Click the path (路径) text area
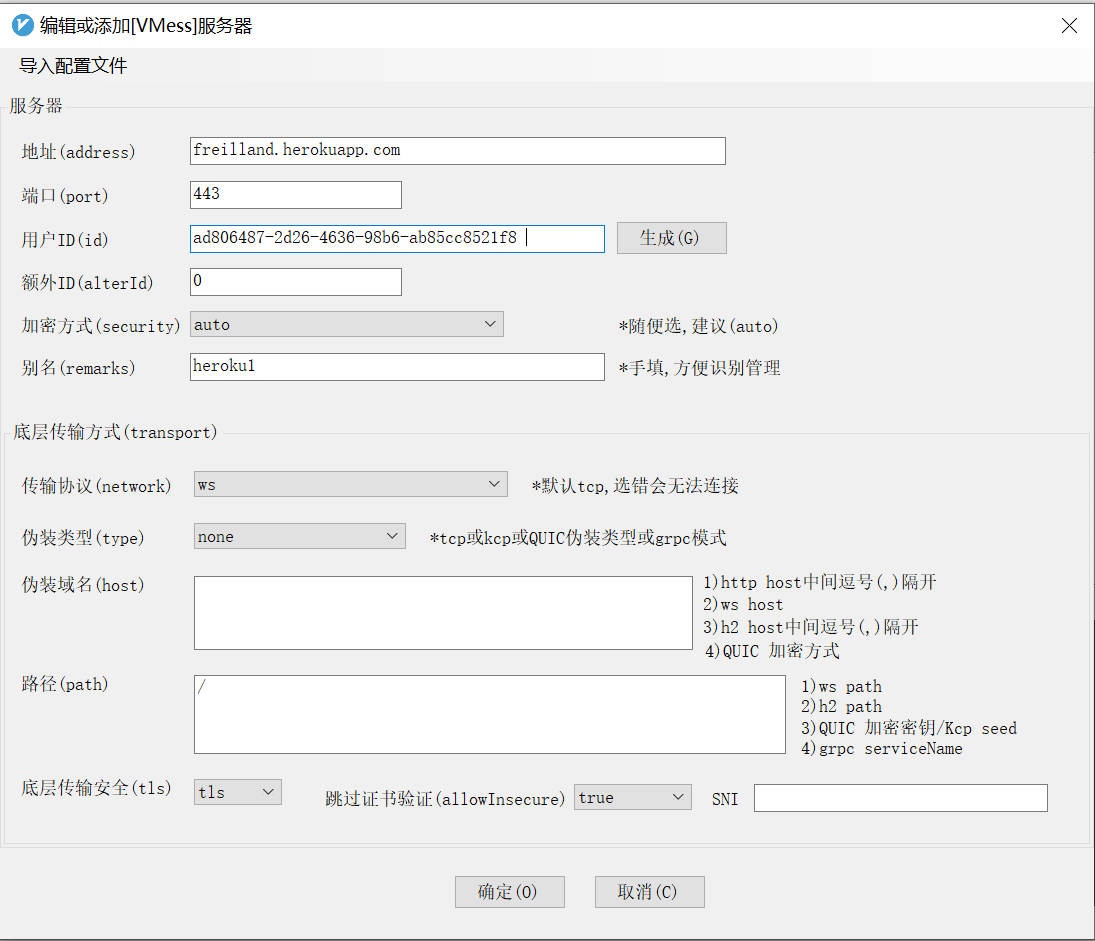 coord(489,714)
